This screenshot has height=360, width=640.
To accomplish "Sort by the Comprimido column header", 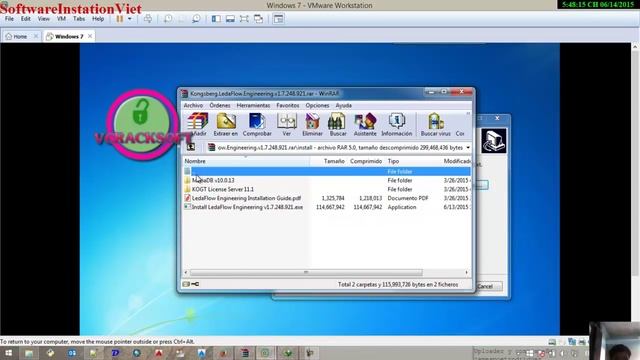I will click(x=366, y=161).
